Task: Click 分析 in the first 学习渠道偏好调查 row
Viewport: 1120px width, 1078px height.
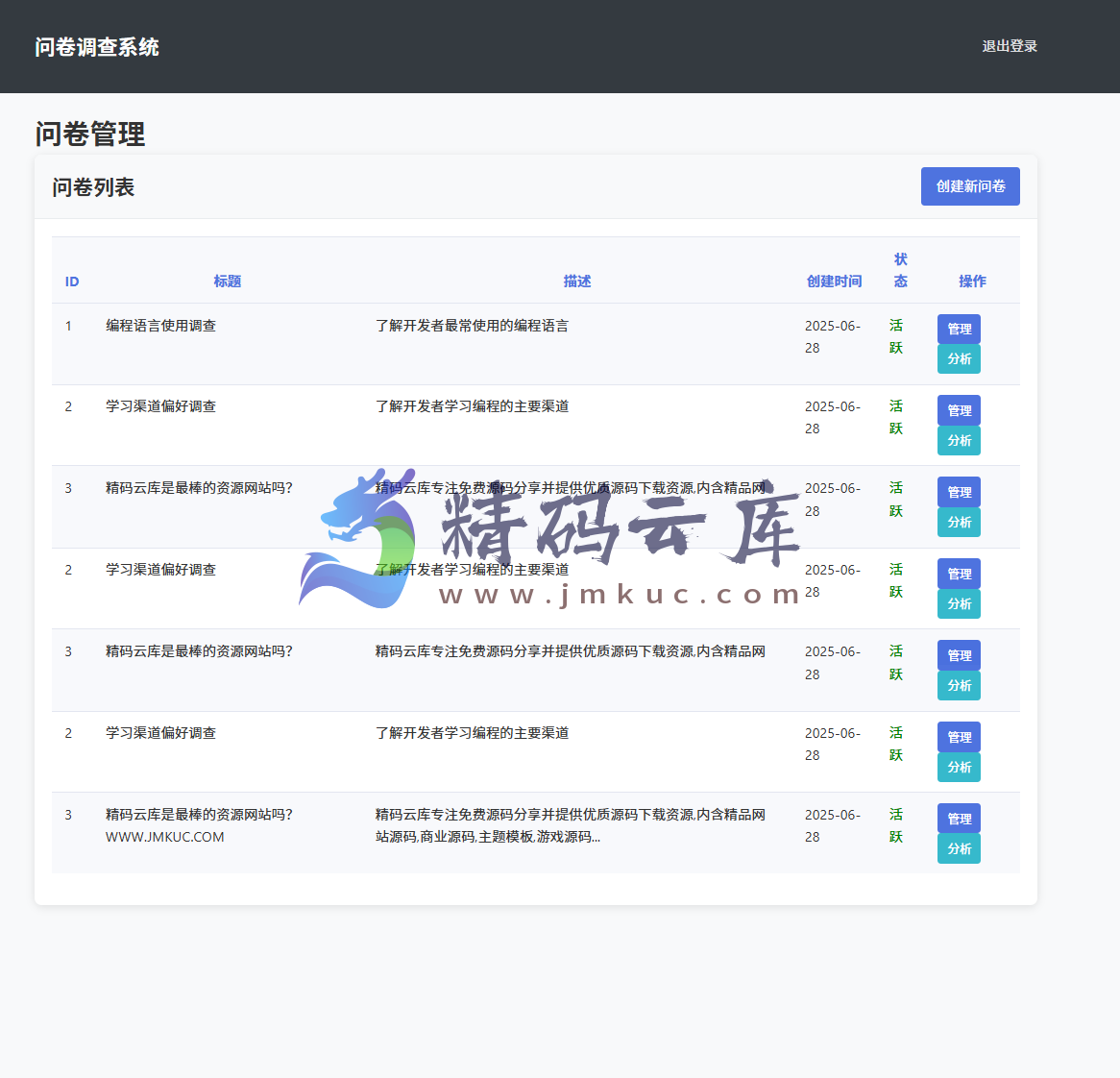Action: [x=959, y=441]
